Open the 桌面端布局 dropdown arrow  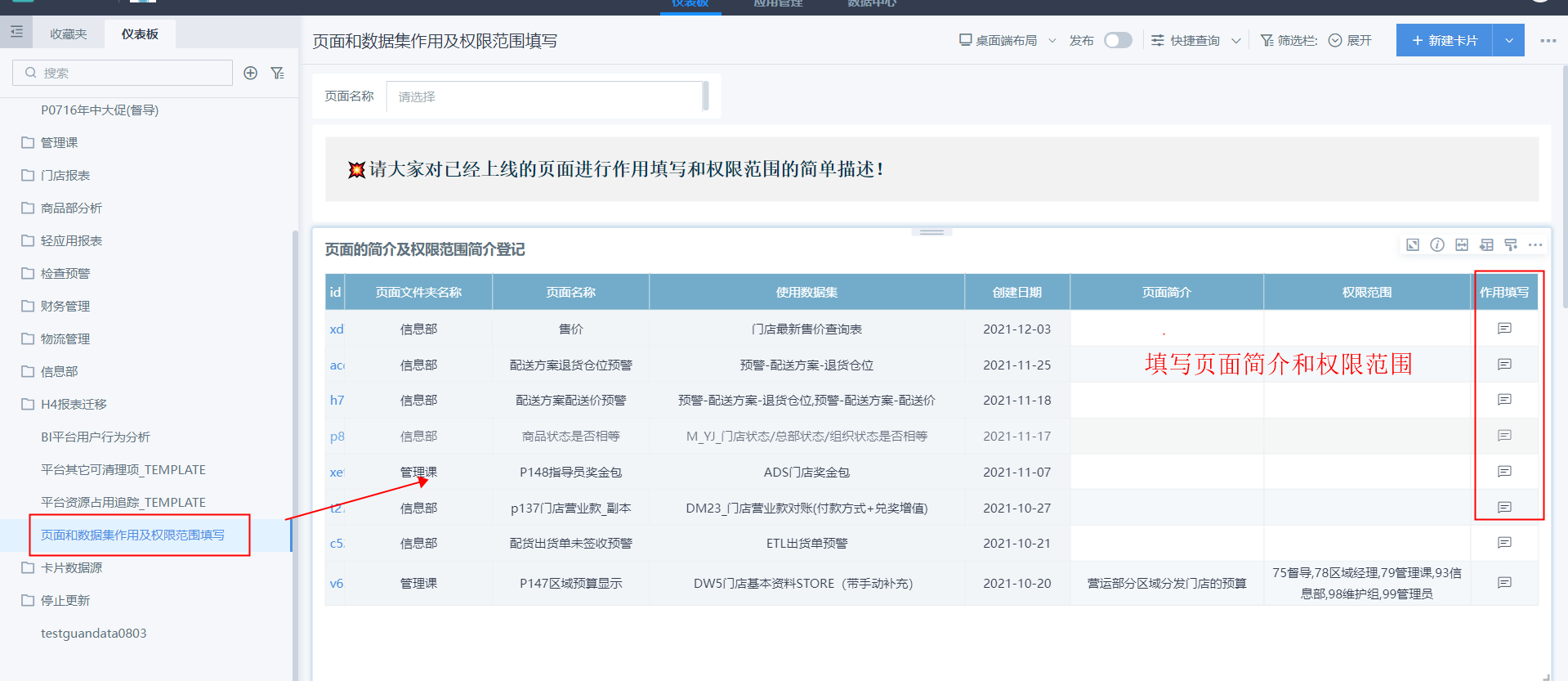coord(1052,40)
